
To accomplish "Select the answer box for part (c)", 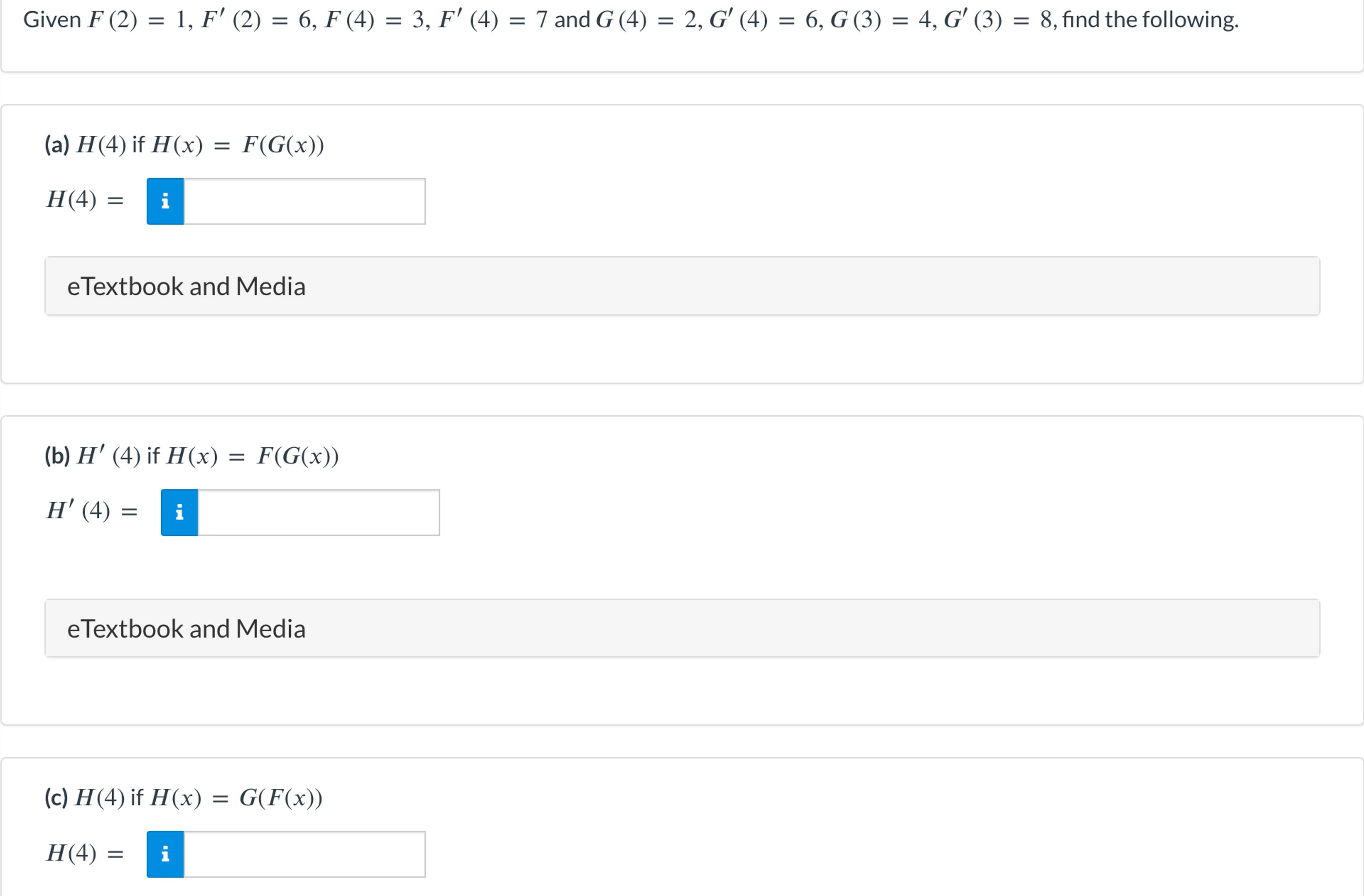I will coord(304,854).
